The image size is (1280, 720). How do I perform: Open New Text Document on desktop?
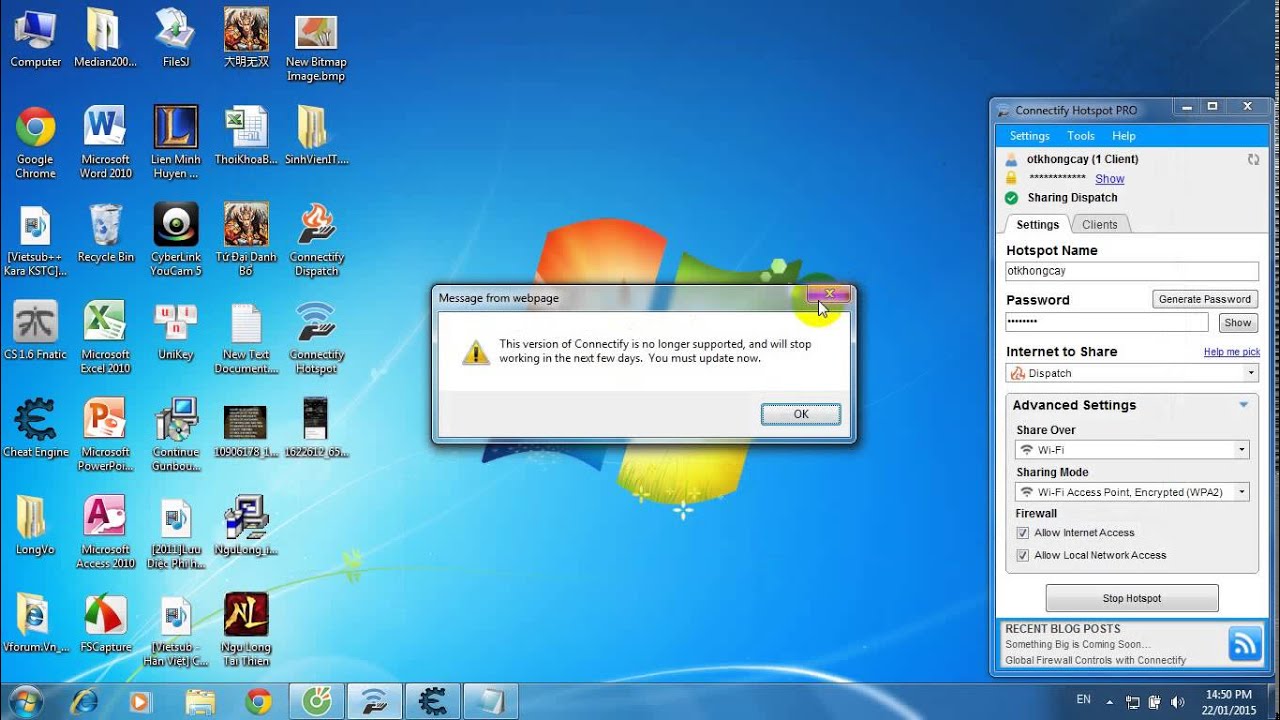(x=246, y=337)
